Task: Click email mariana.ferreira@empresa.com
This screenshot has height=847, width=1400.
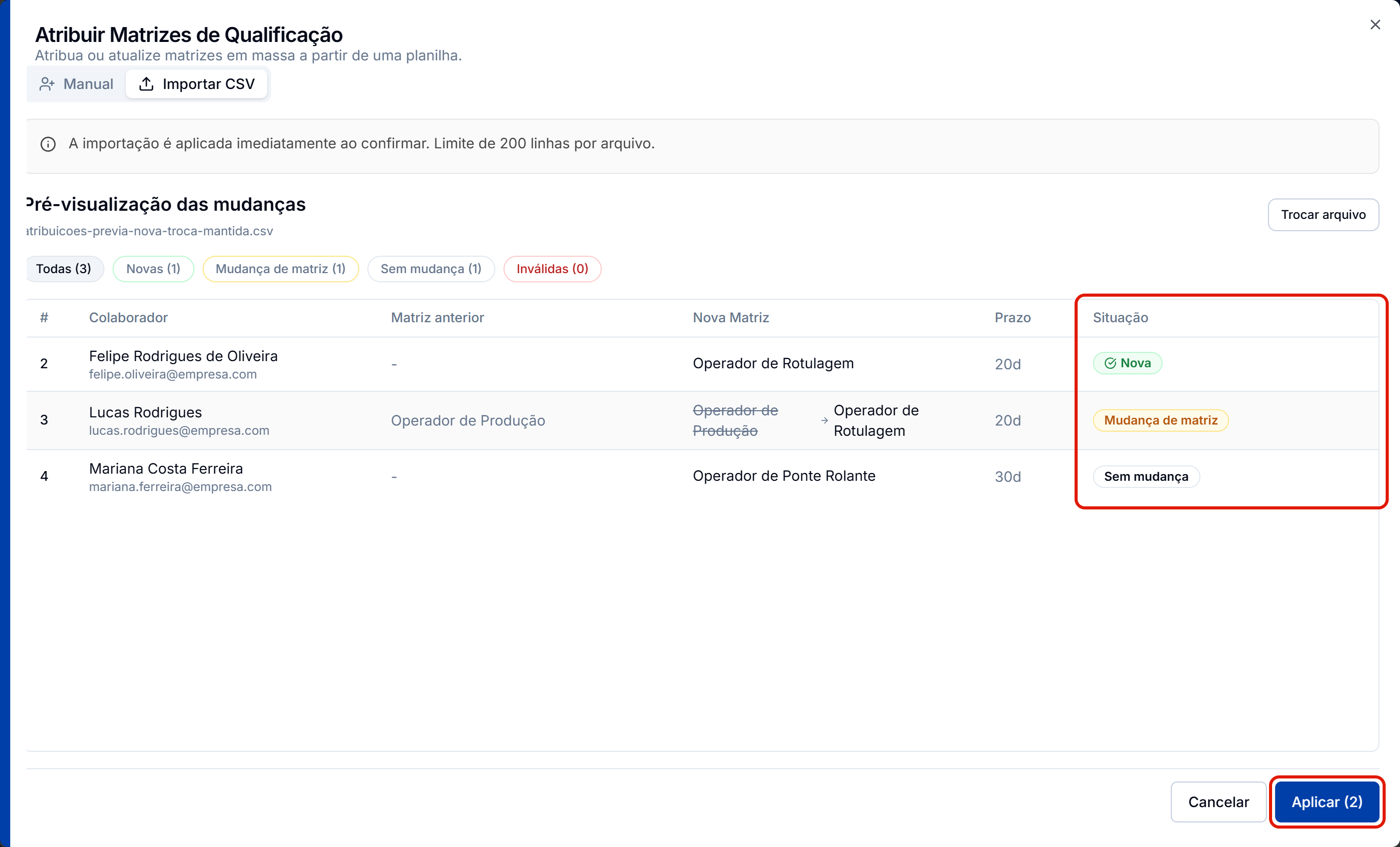Action: [180, 487]
